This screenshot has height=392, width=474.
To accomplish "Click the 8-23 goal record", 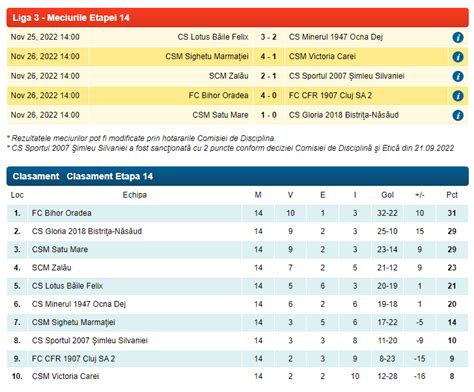I will point(387,359).
